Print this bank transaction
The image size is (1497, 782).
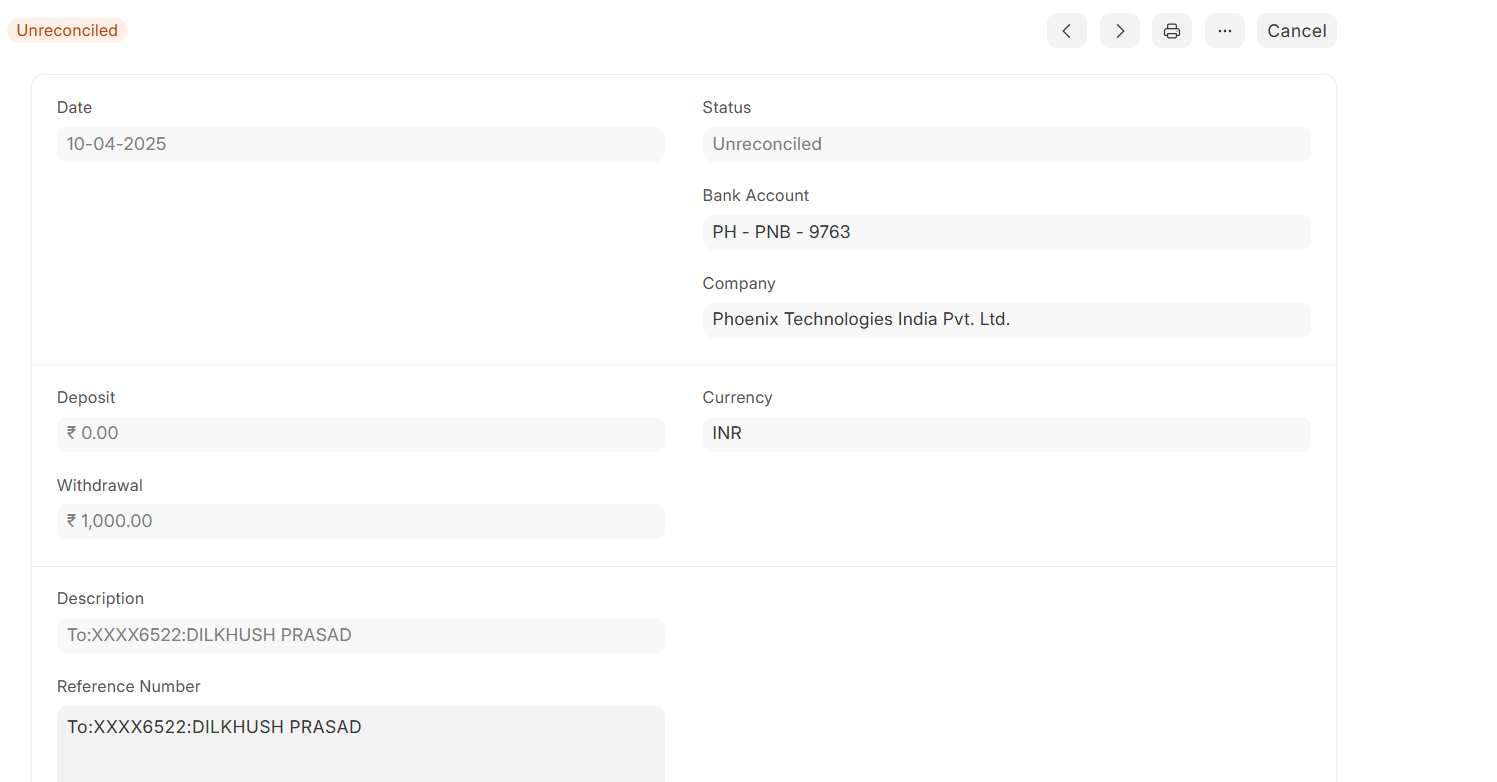click(x=1171, y=31)
